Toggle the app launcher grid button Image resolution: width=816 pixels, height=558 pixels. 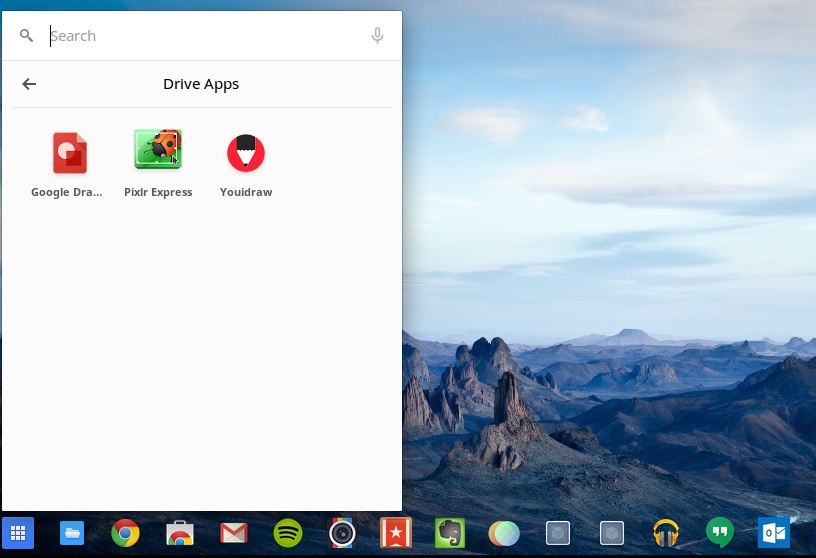click(x=17, y=532)
